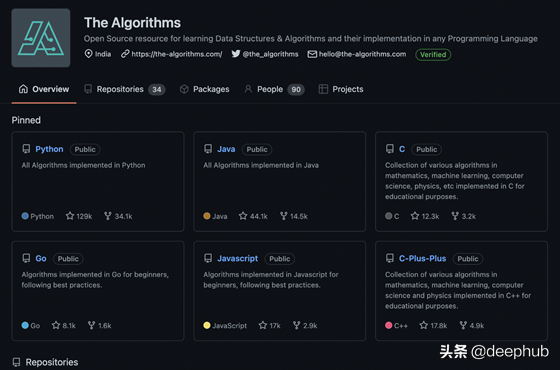Viewport: 560px width, 370px height.
Task: Click the fork icon showing 14.5k on Java
Action: (284, 216)
